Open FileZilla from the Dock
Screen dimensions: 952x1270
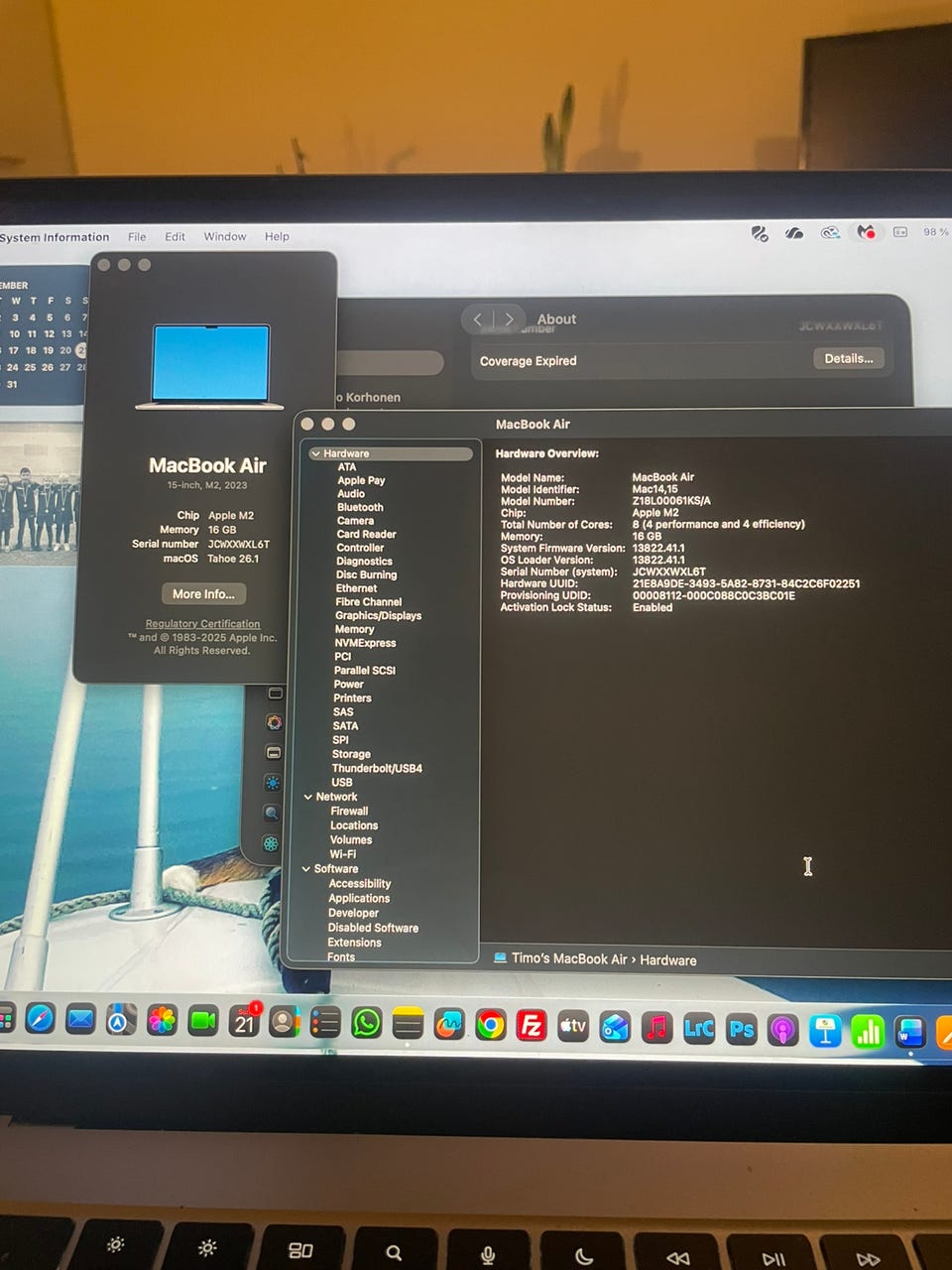pos(532,1025)
